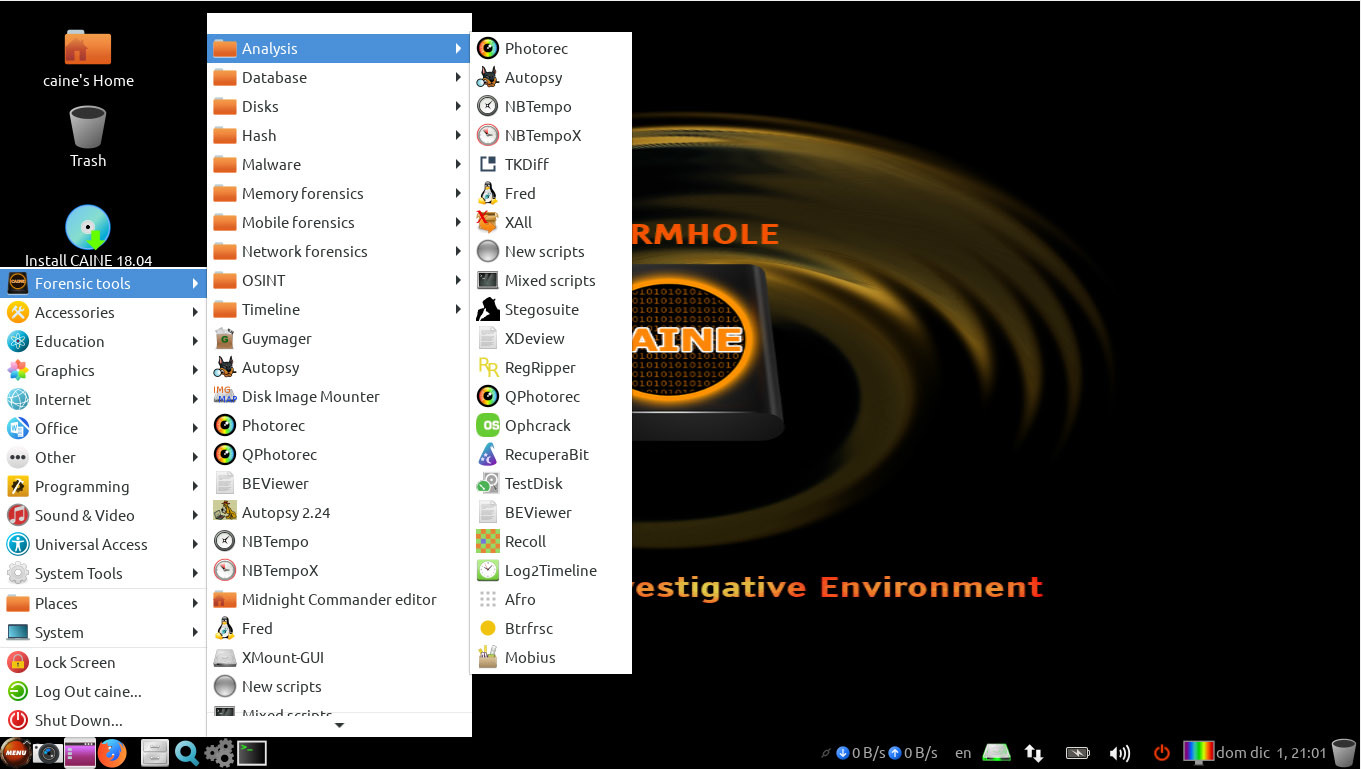Start TestDisk recovery tool
The image size is (1361, 769).
click(533, 483)
